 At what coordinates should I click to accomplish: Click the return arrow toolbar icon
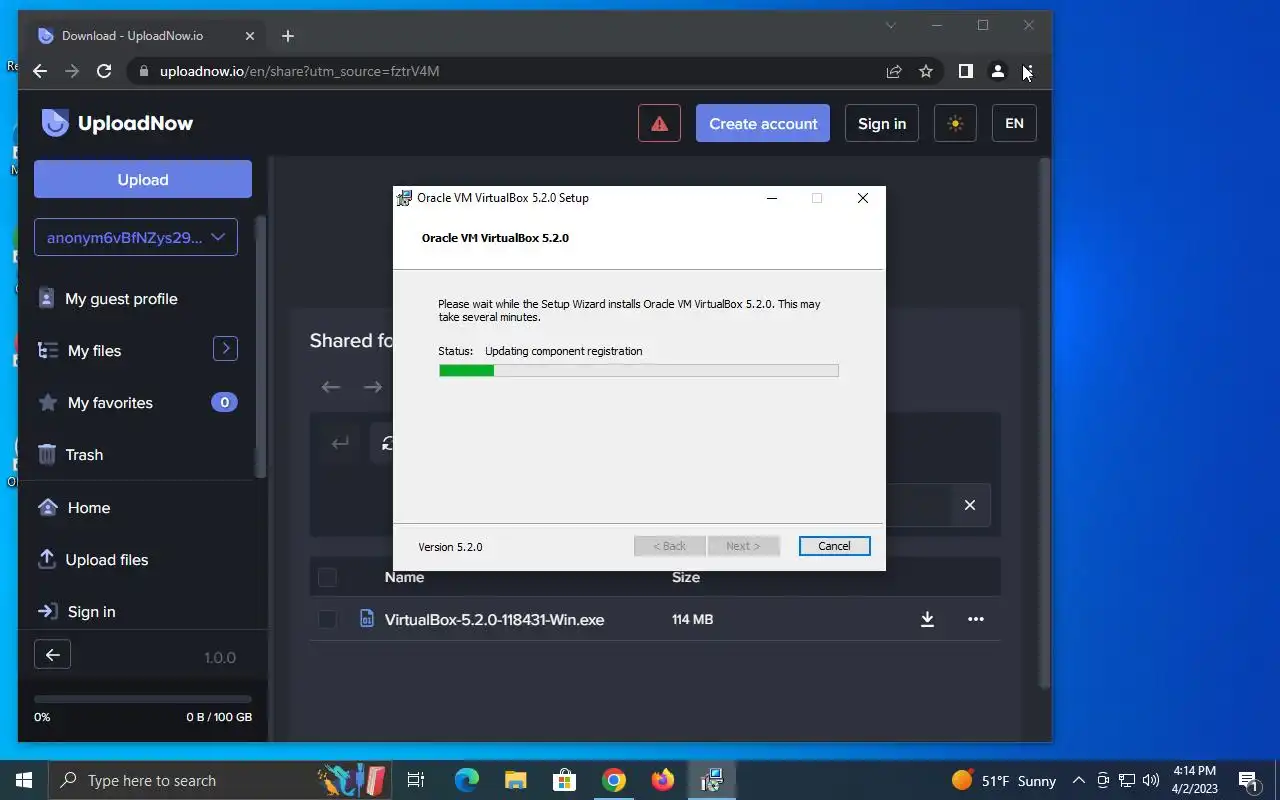tap(341, 443)
